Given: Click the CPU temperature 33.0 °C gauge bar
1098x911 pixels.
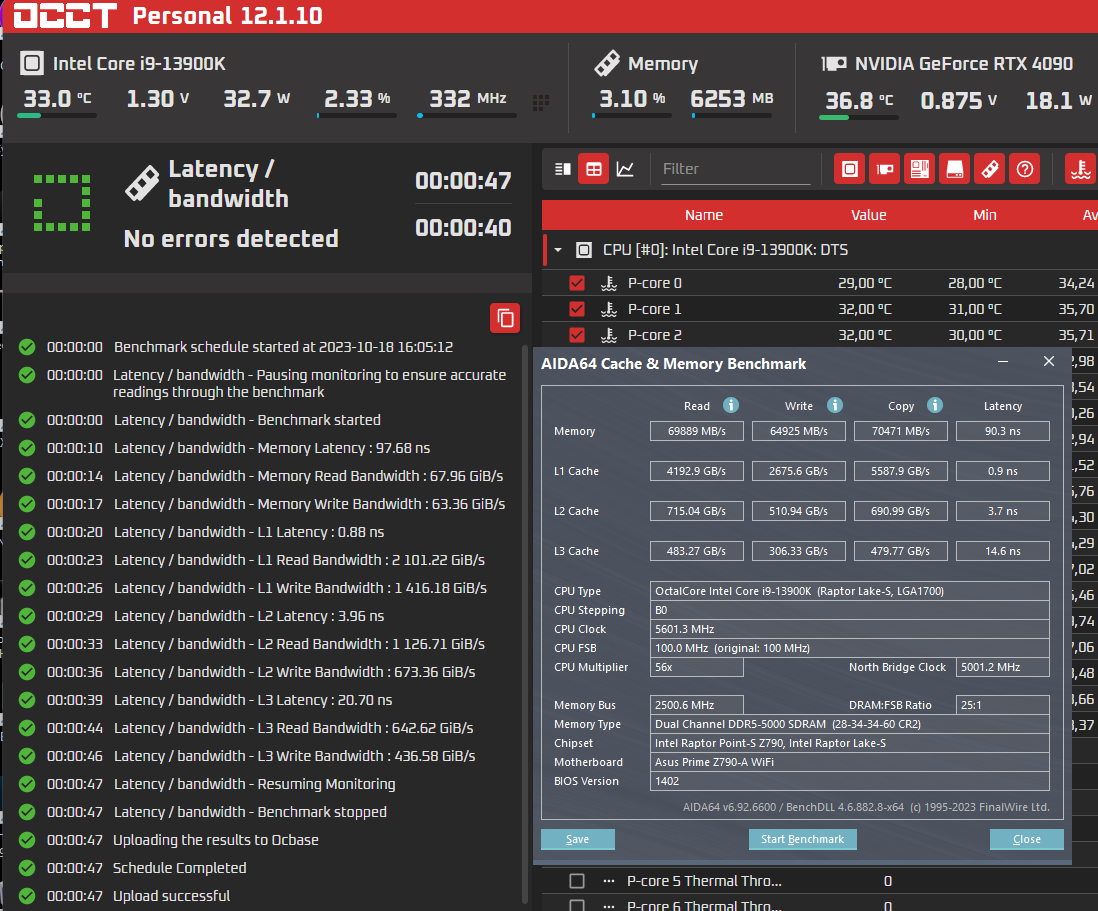Looking at the screenshot, I should pos(56,116).
